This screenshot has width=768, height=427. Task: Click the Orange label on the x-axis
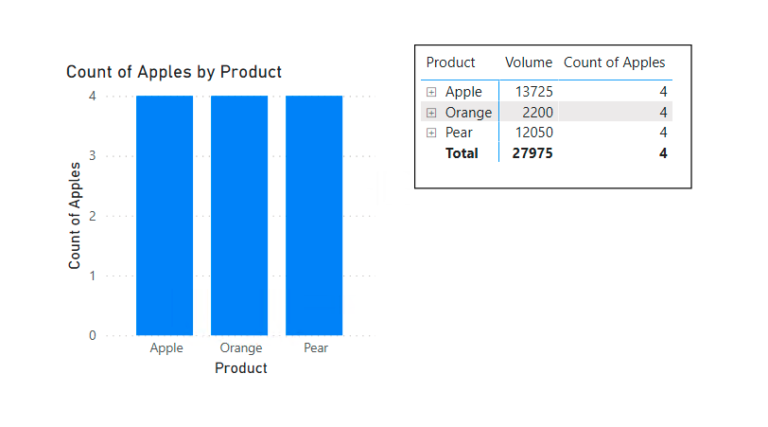click(x=241, y=348)
